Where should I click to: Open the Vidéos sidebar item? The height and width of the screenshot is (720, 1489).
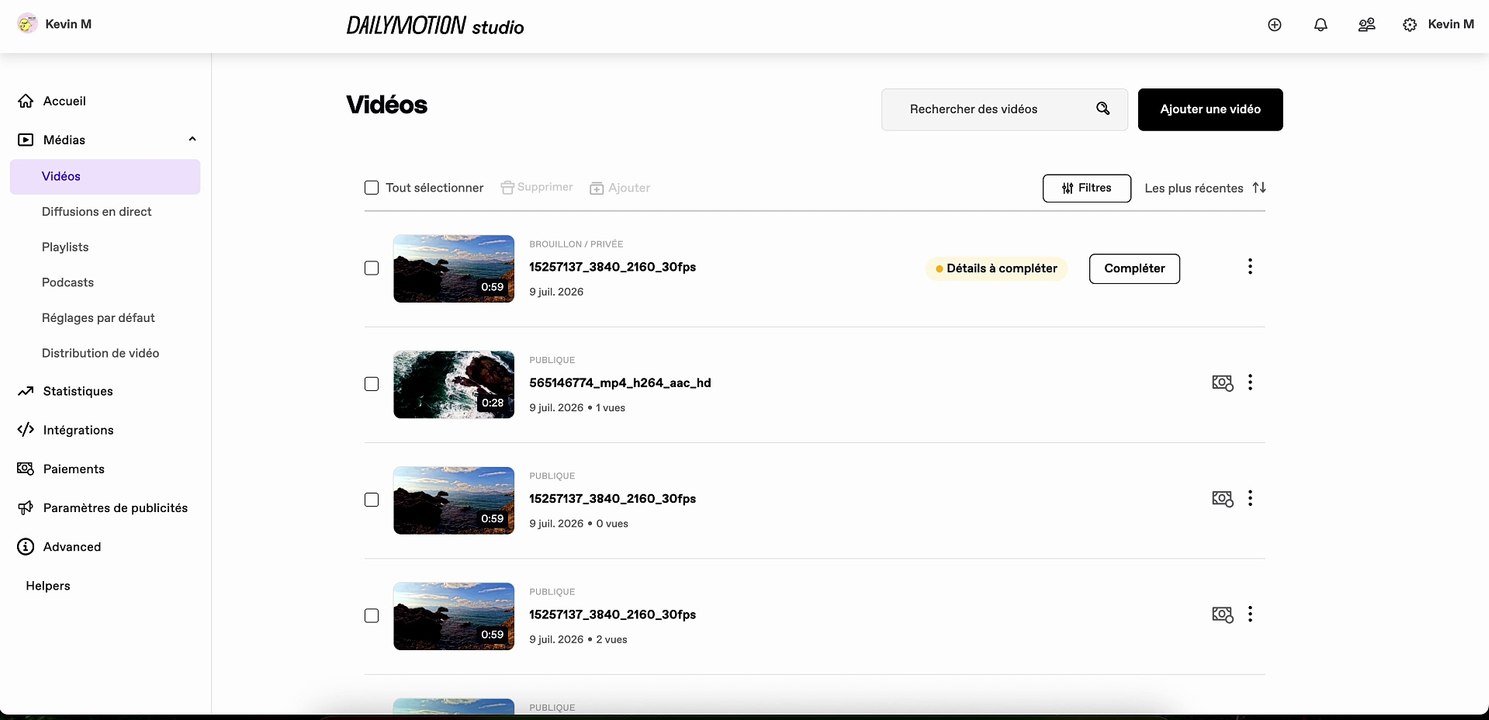tap(105, 176)
